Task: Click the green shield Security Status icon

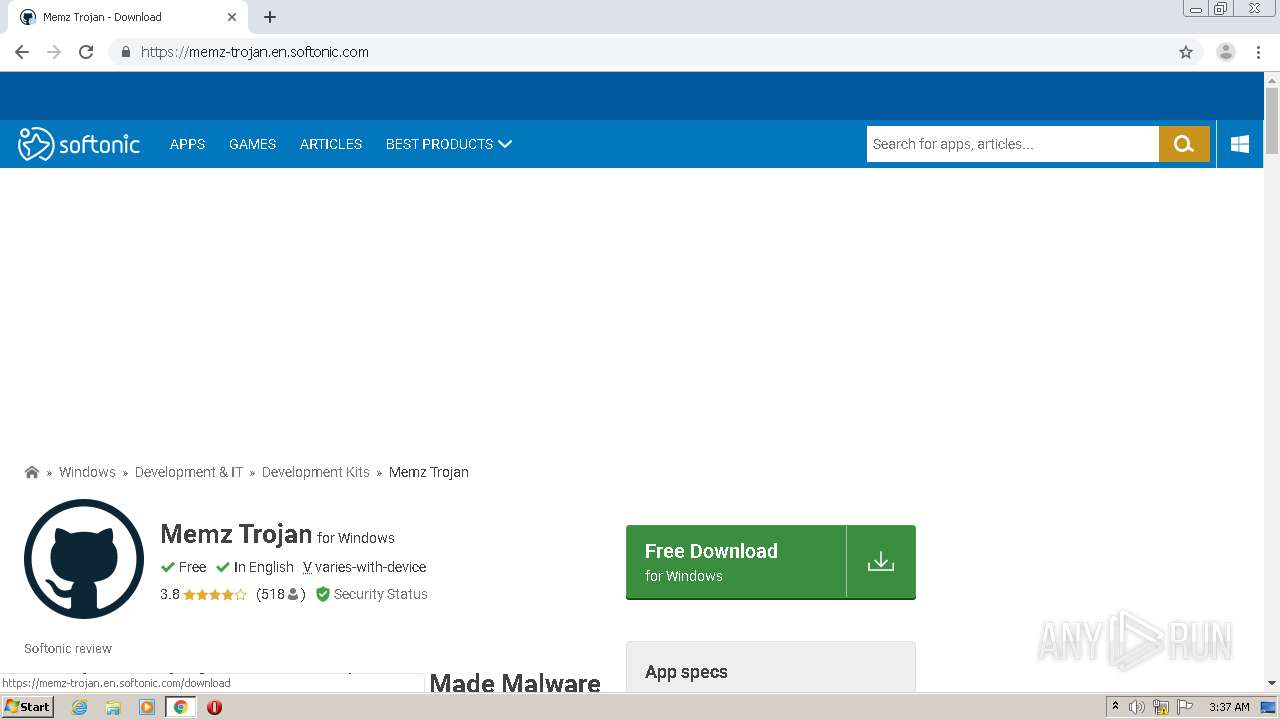Action: tap(323, 594)
